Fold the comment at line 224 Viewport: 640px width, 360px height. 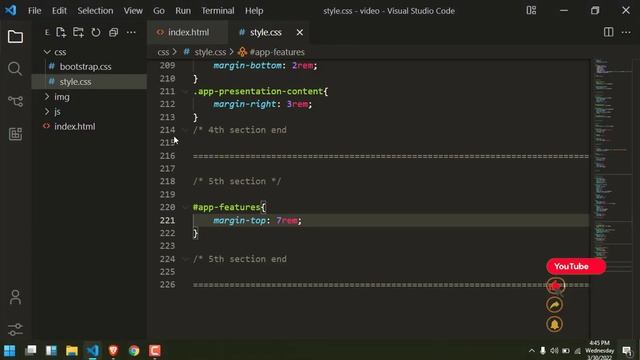coord(185,259)
